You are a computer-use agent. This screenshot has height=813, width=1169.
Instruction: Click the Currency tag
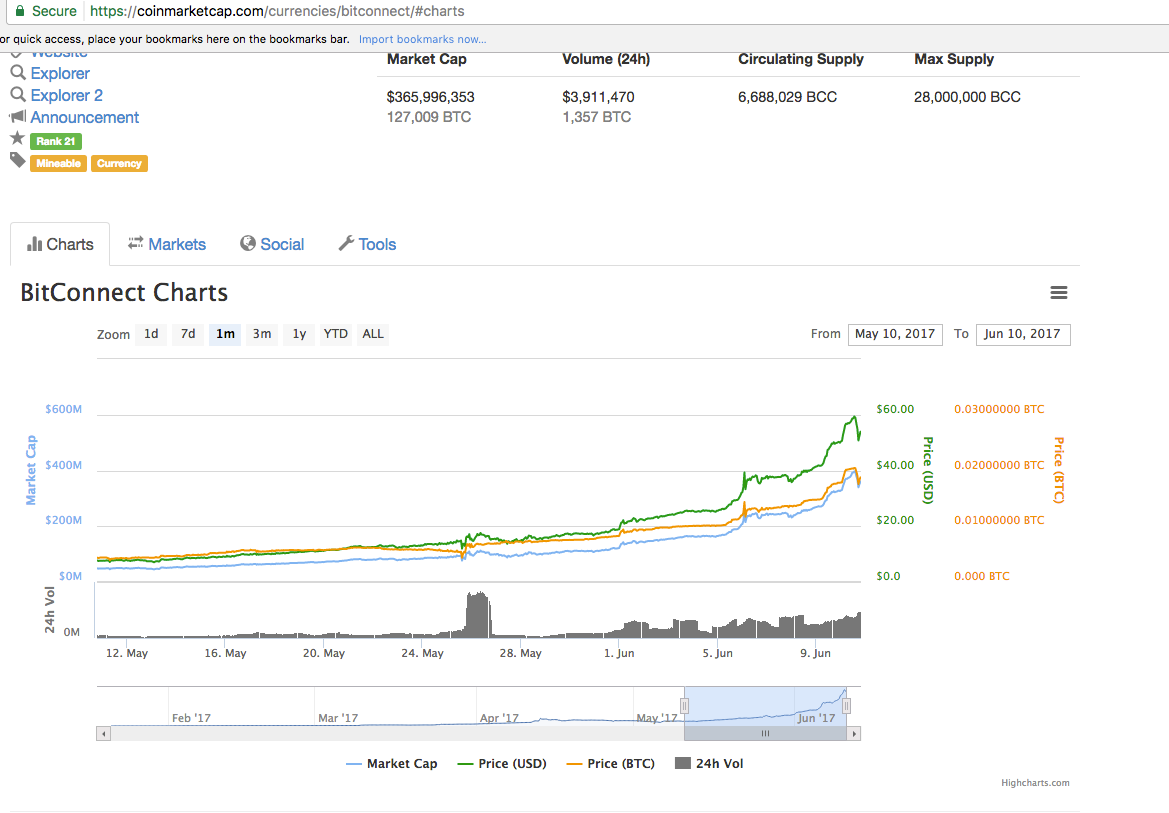(119, 163)
